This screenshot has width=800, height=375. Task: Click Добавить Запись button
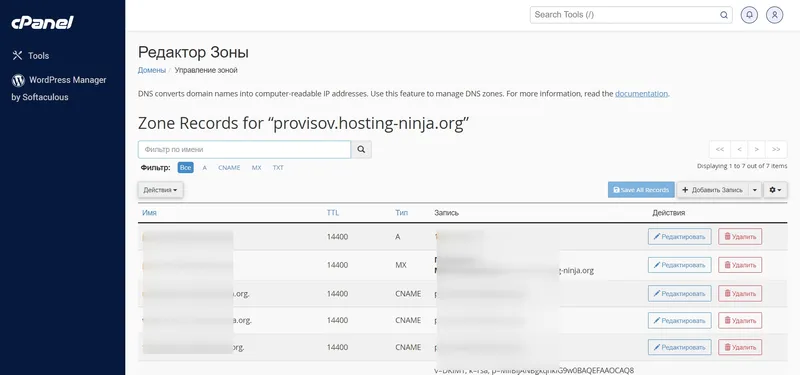pyautogui.click(x=712, y=190)
